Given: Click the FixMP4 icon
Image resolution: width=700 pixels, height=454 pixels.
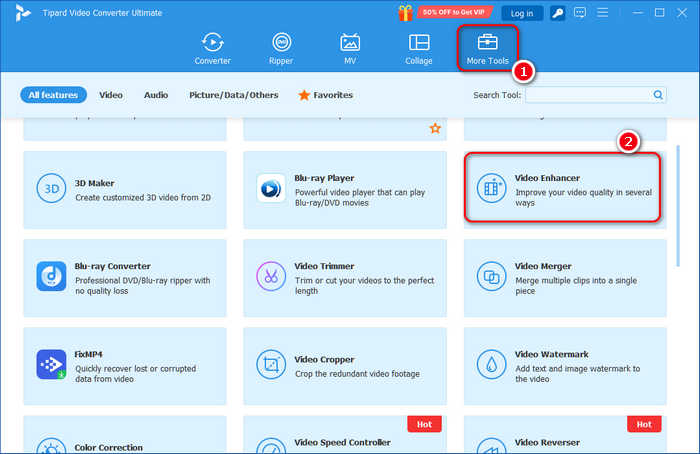Looking at the screenshot, I should click(51, 364).
